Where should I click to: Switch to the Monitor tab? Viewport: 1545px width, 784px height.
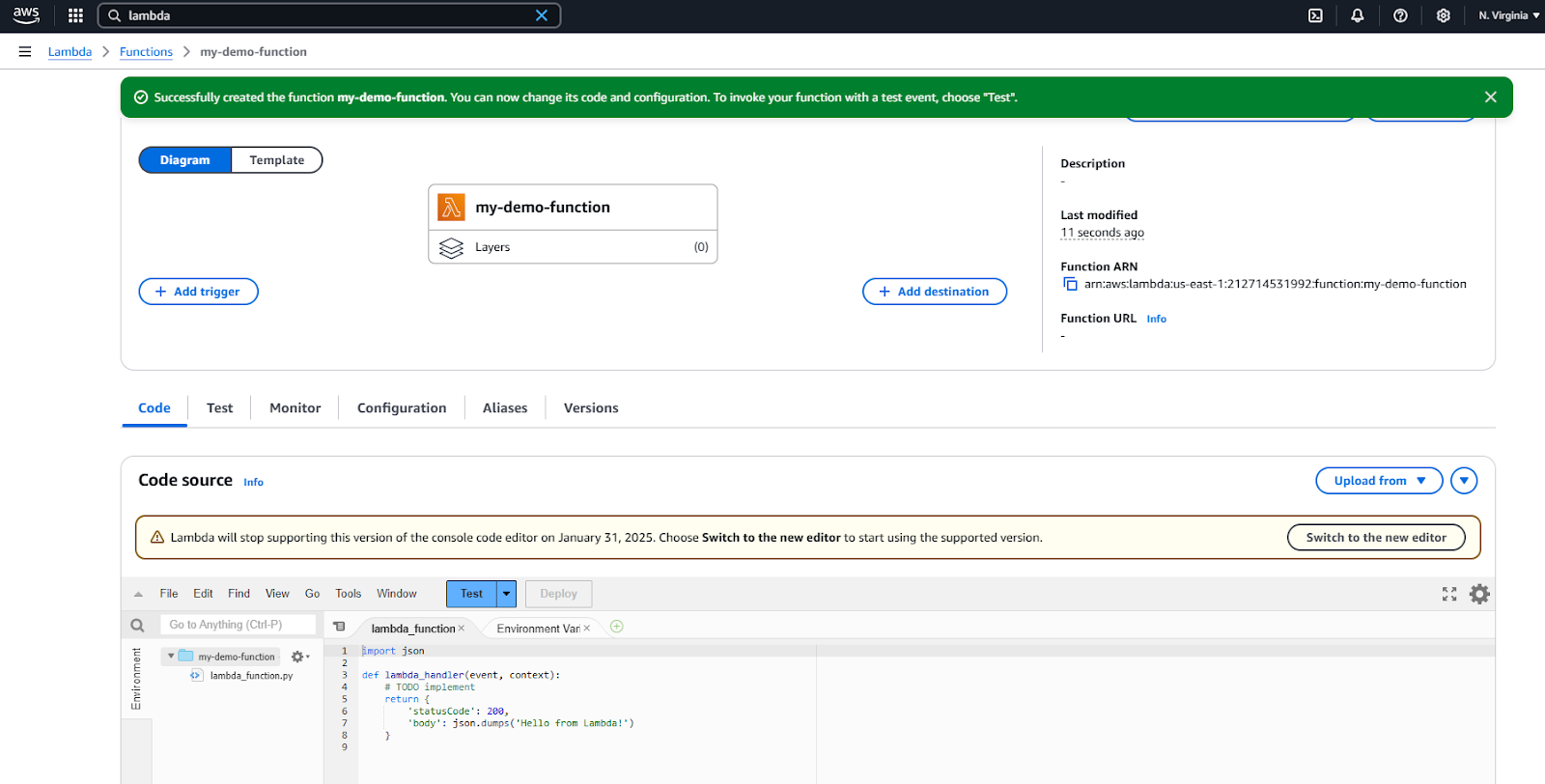[x=295, y=408]
